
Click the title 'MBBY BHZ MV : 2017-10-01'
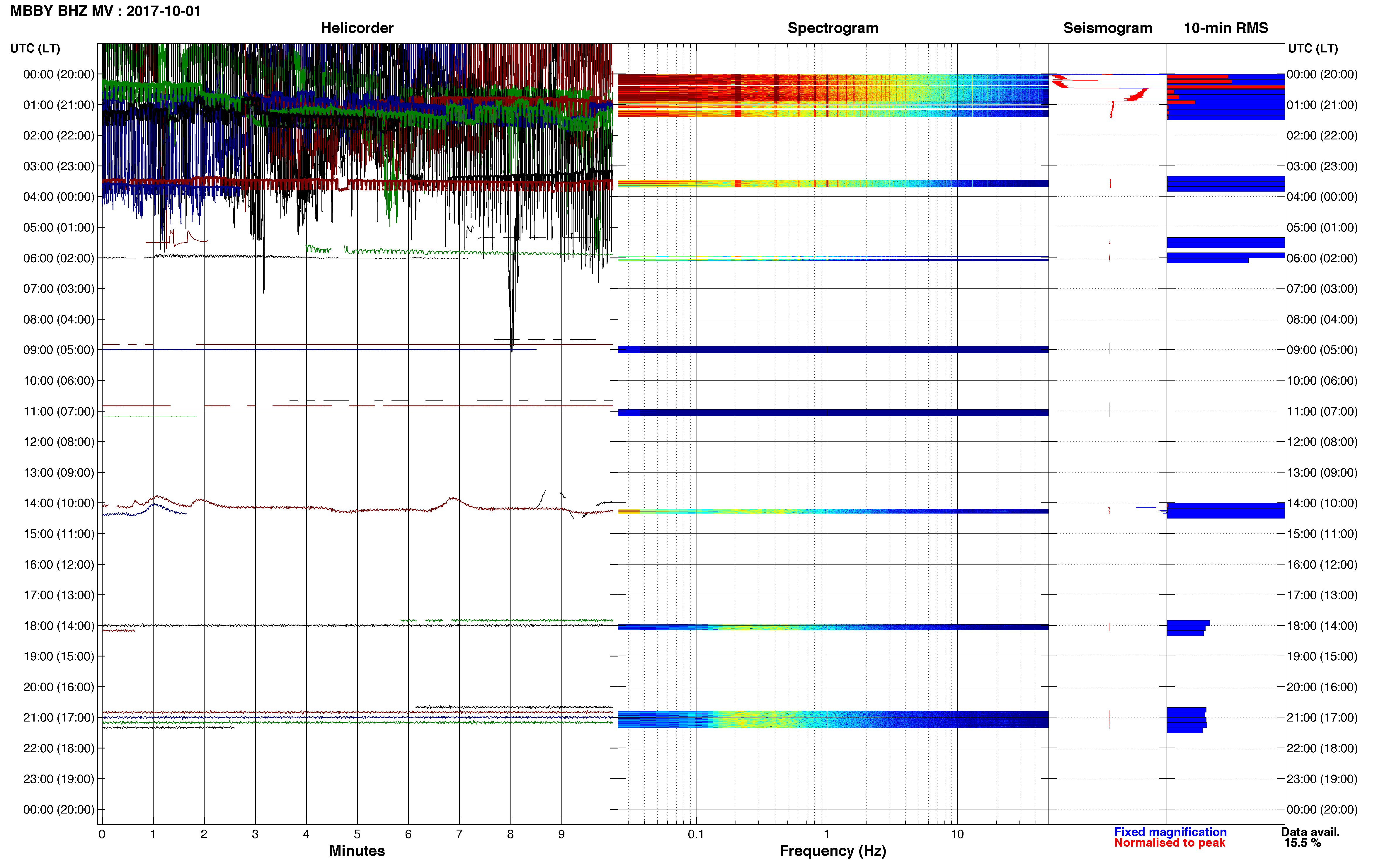[x=106, y=11]
